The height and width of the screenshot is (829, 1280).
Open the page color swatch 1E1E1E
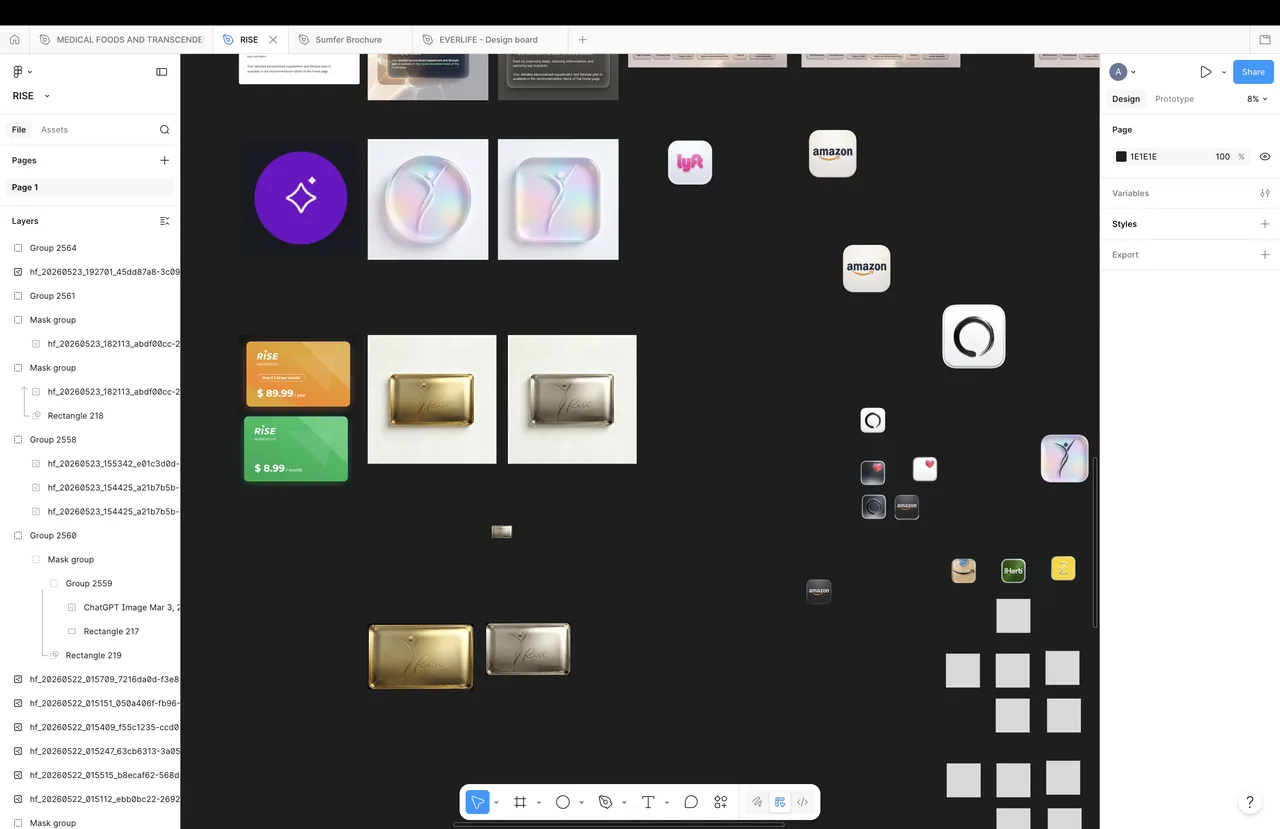[x=1121, y=157]
